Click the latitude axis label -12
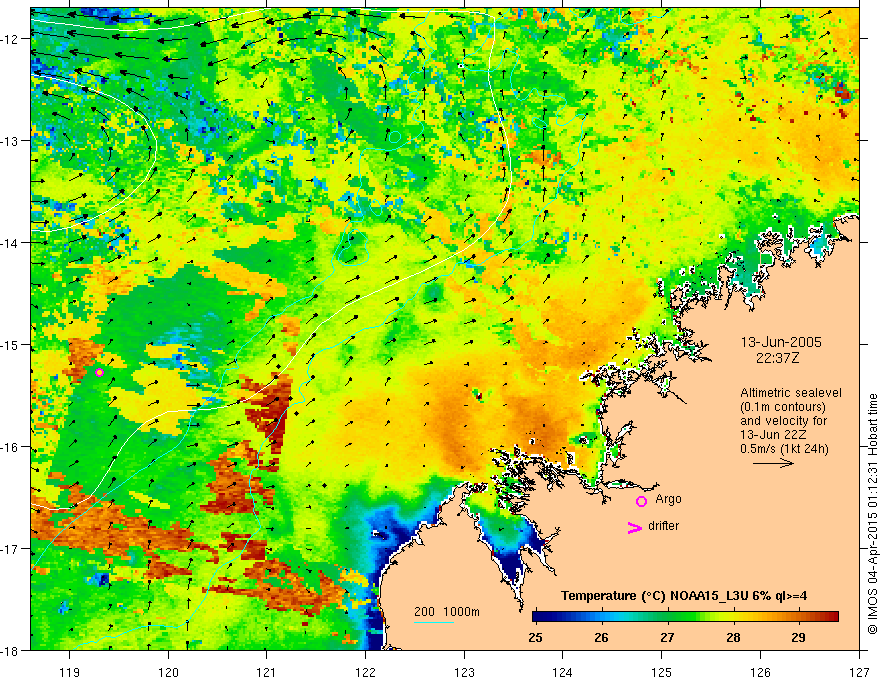 tap(11, 39)
